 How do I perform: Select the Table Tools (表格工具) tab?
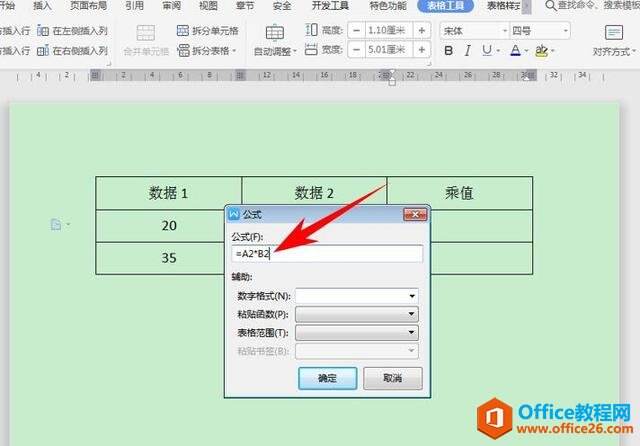(445, 6)
